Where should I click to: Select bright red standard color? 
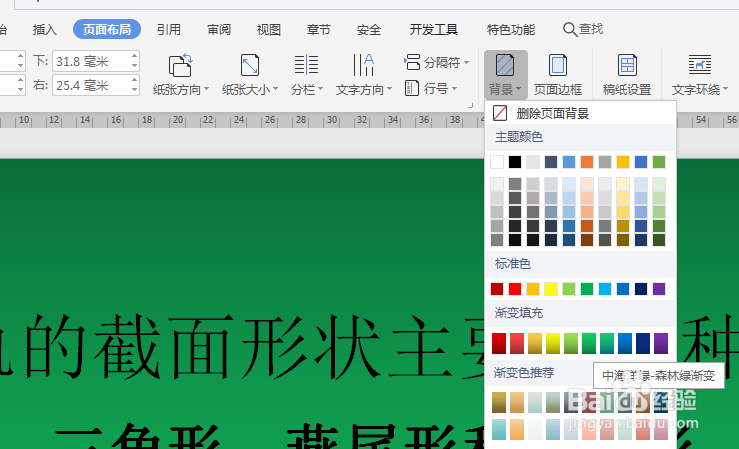coord(515,289)
